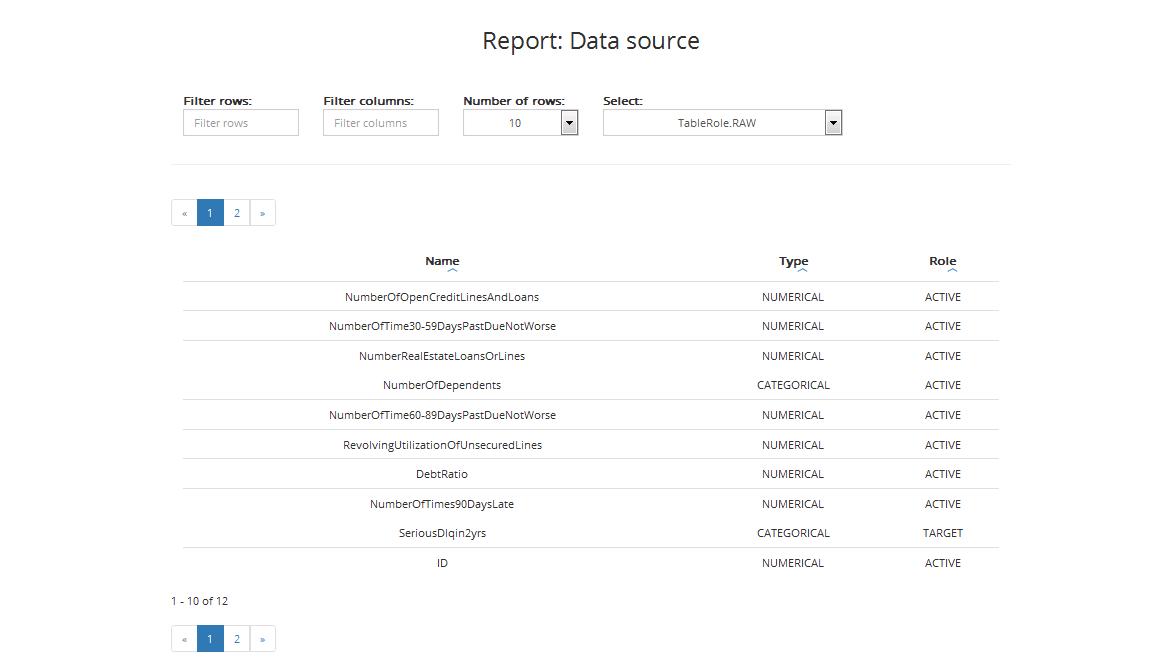Focus the Filter columns input box
This screenshot has height=669, width=1175.
(381, 123)
